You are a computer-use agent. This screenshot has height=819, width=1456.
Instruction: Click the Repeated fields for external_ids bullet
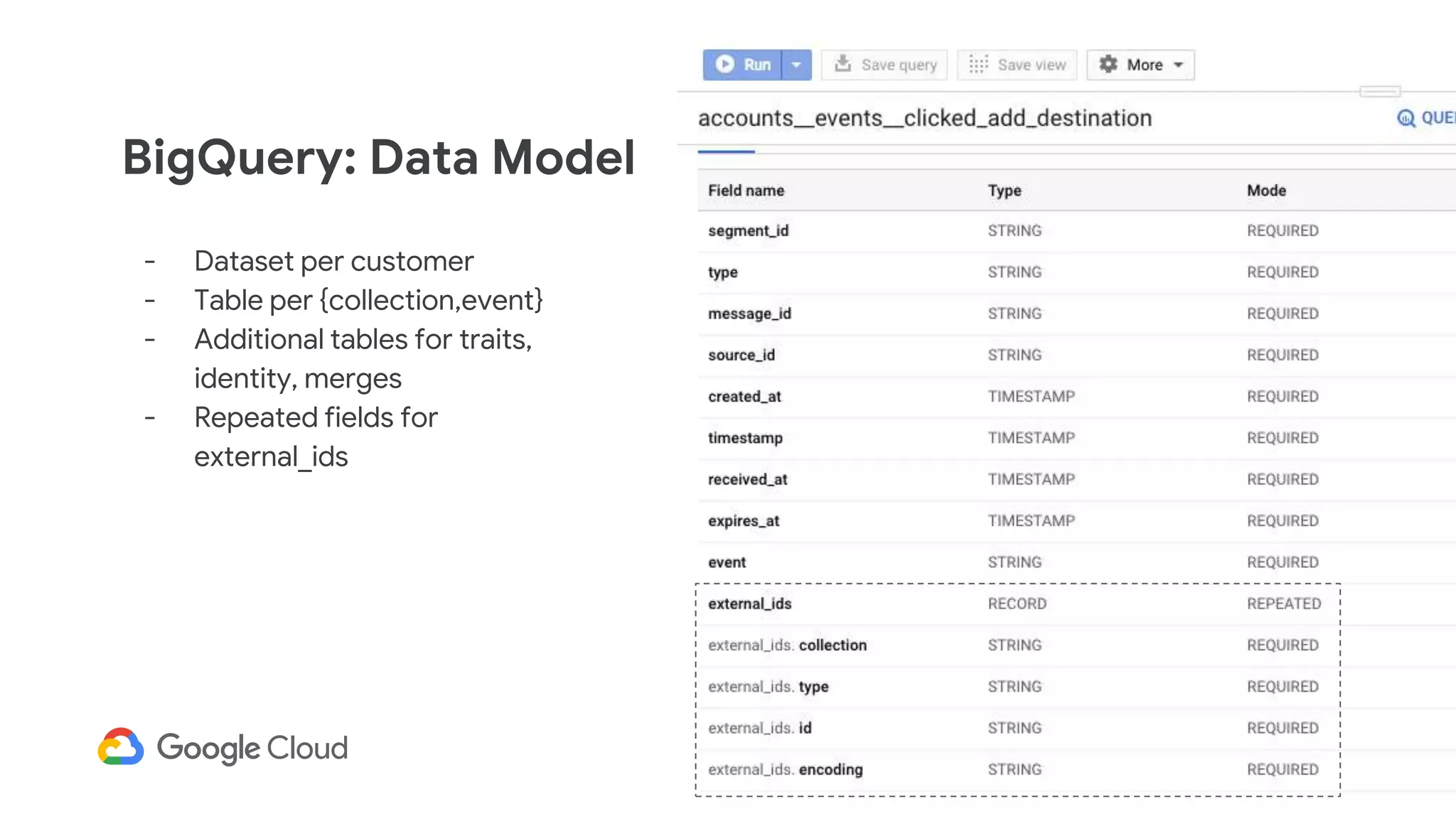[x=316, y=437]
